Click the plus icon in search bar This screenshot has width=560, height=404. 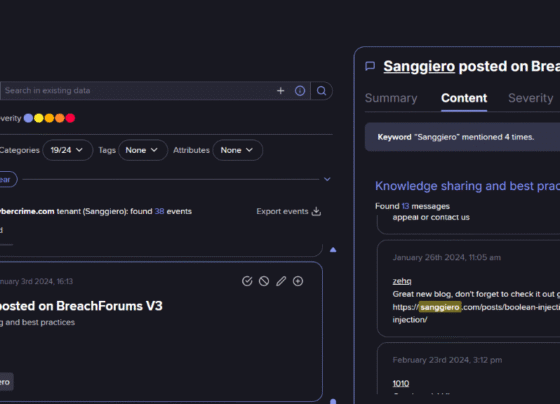pos(280,91)
